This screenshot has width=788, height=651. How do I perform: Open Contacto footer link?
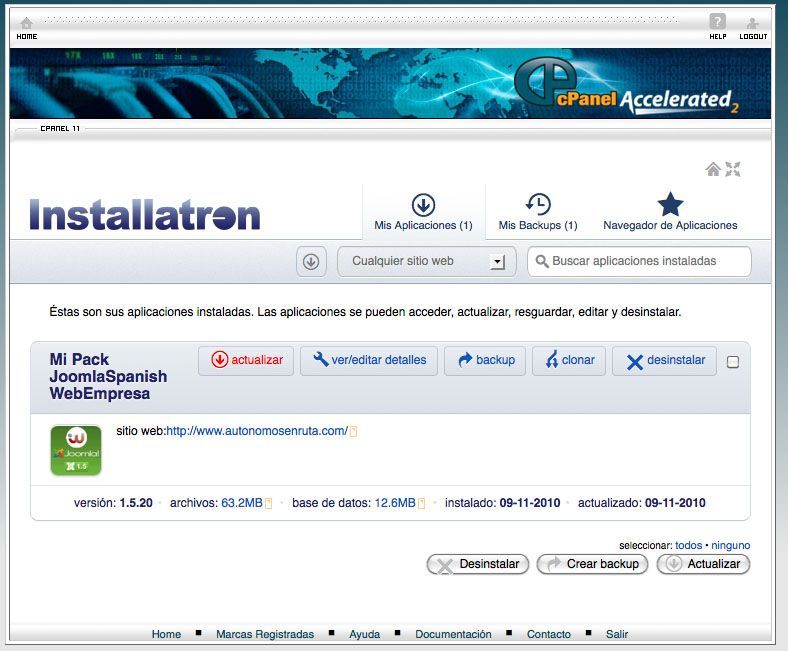click(x=549, y=634)
